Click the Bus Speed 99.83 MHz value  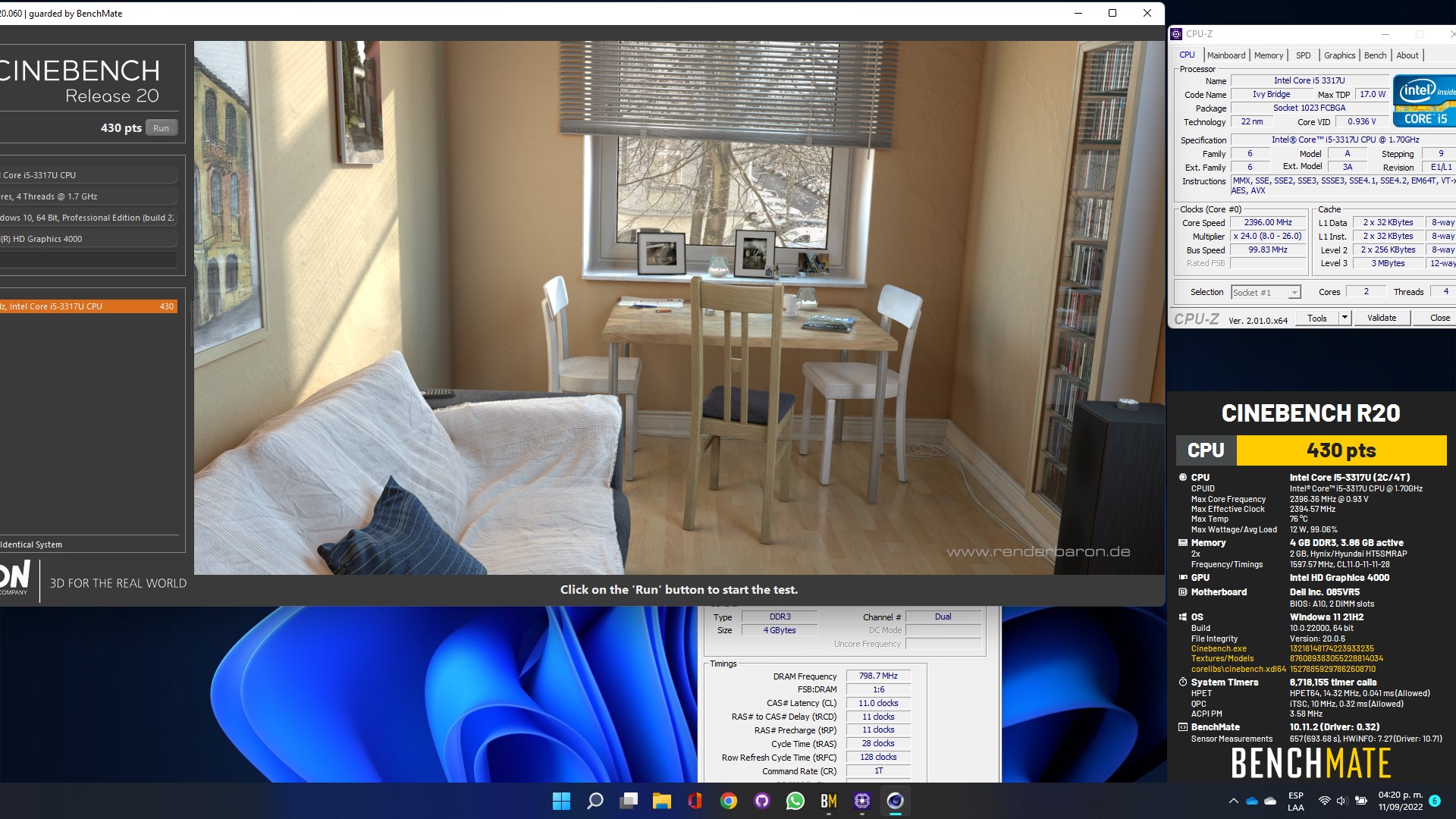coord(1267,250)
